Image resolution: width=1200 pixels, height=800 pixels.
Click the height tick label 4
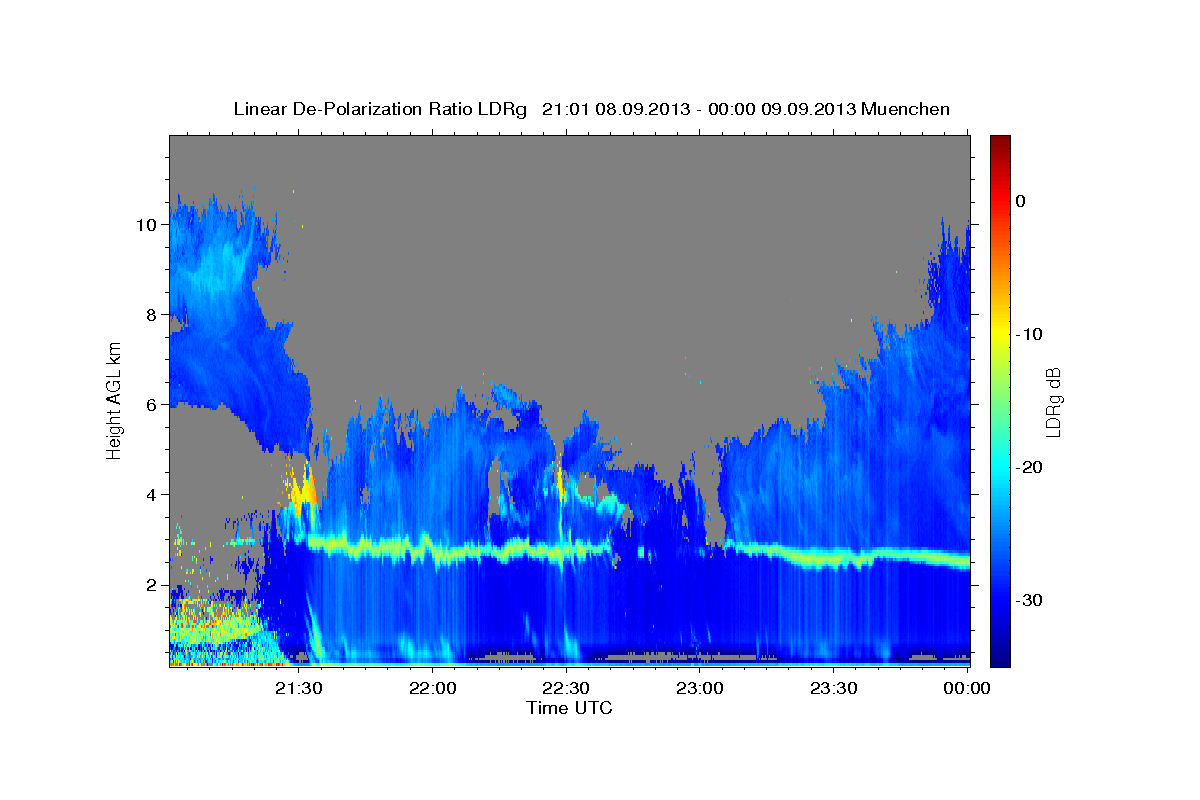(x=151, y=494)
